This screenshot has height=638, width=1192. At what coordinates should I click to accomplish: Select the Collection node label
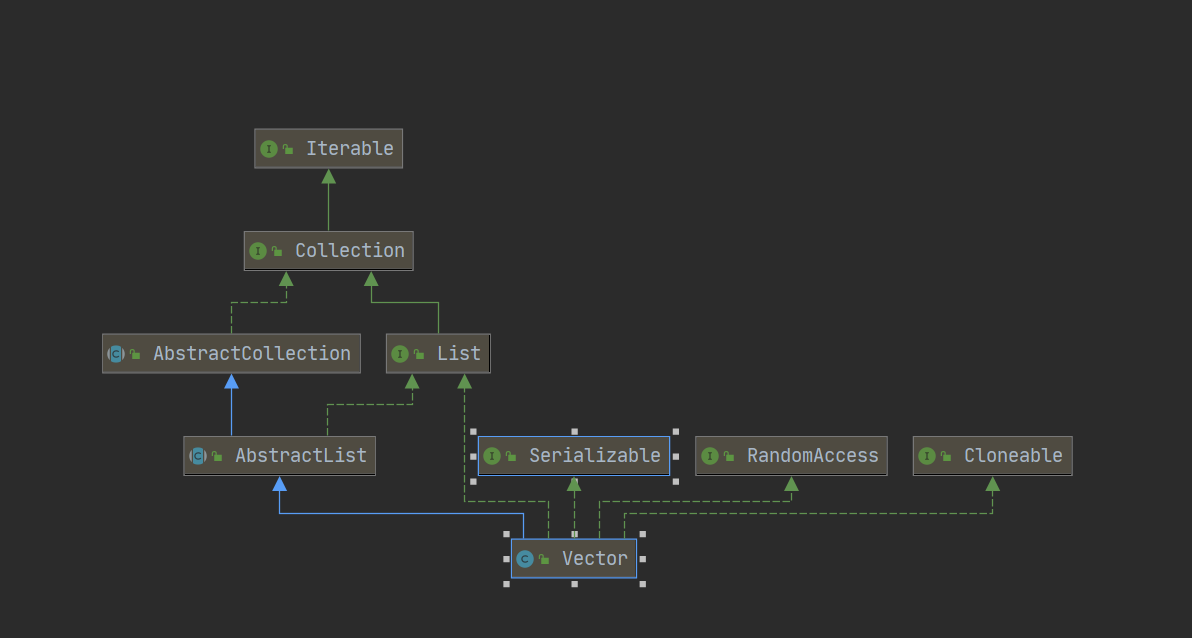pyautogui.click(x=349, y=251)
